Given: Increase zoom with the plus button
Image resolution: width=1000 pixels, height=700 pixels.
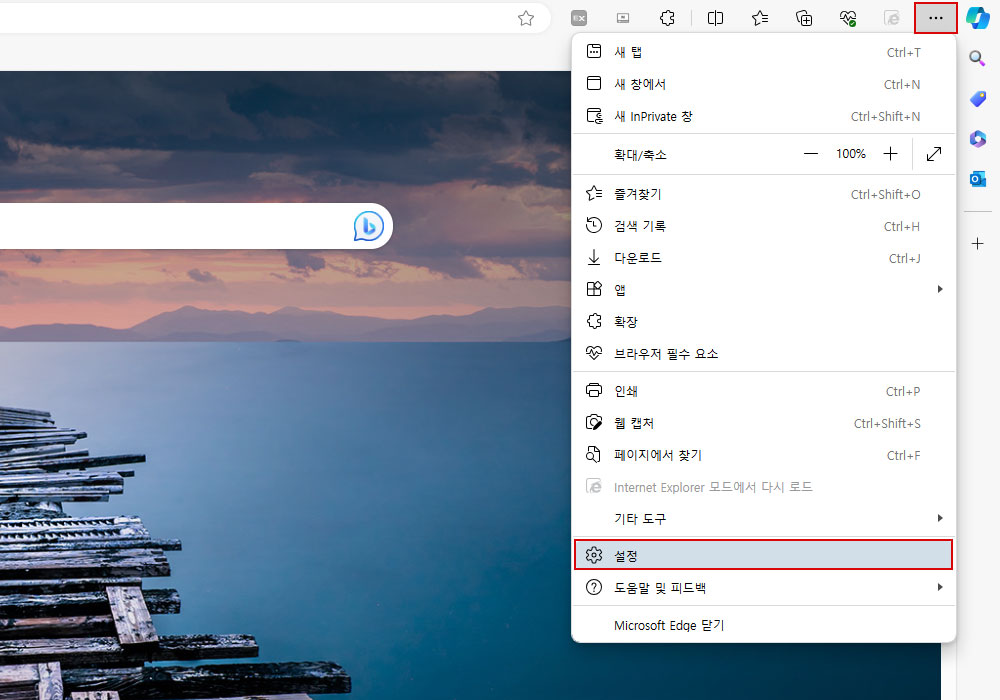Looking at the screenshot, I should point(890,154).
